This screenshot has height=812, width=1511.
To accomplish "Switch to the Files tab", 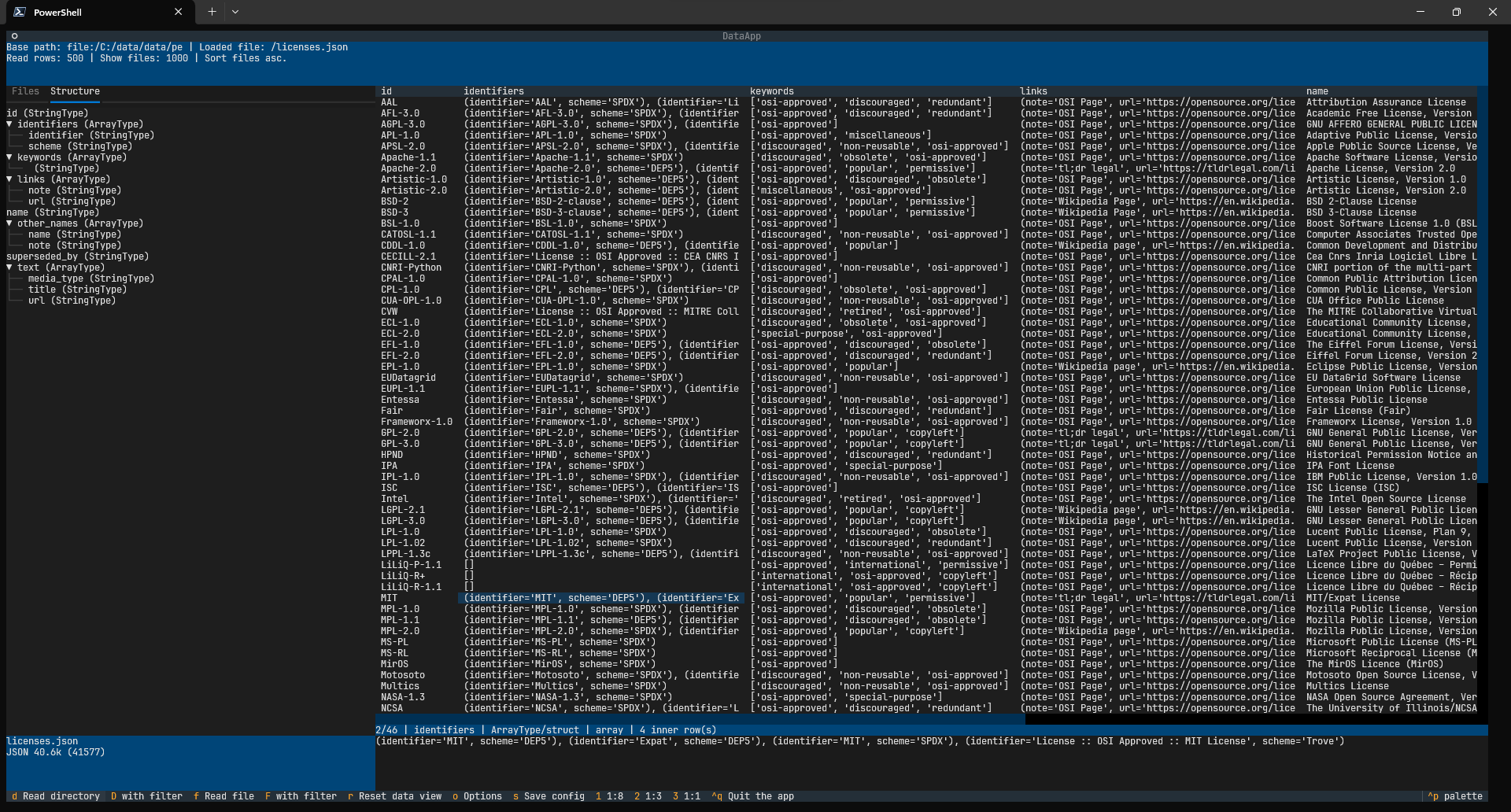I will (x=25, y=91).
